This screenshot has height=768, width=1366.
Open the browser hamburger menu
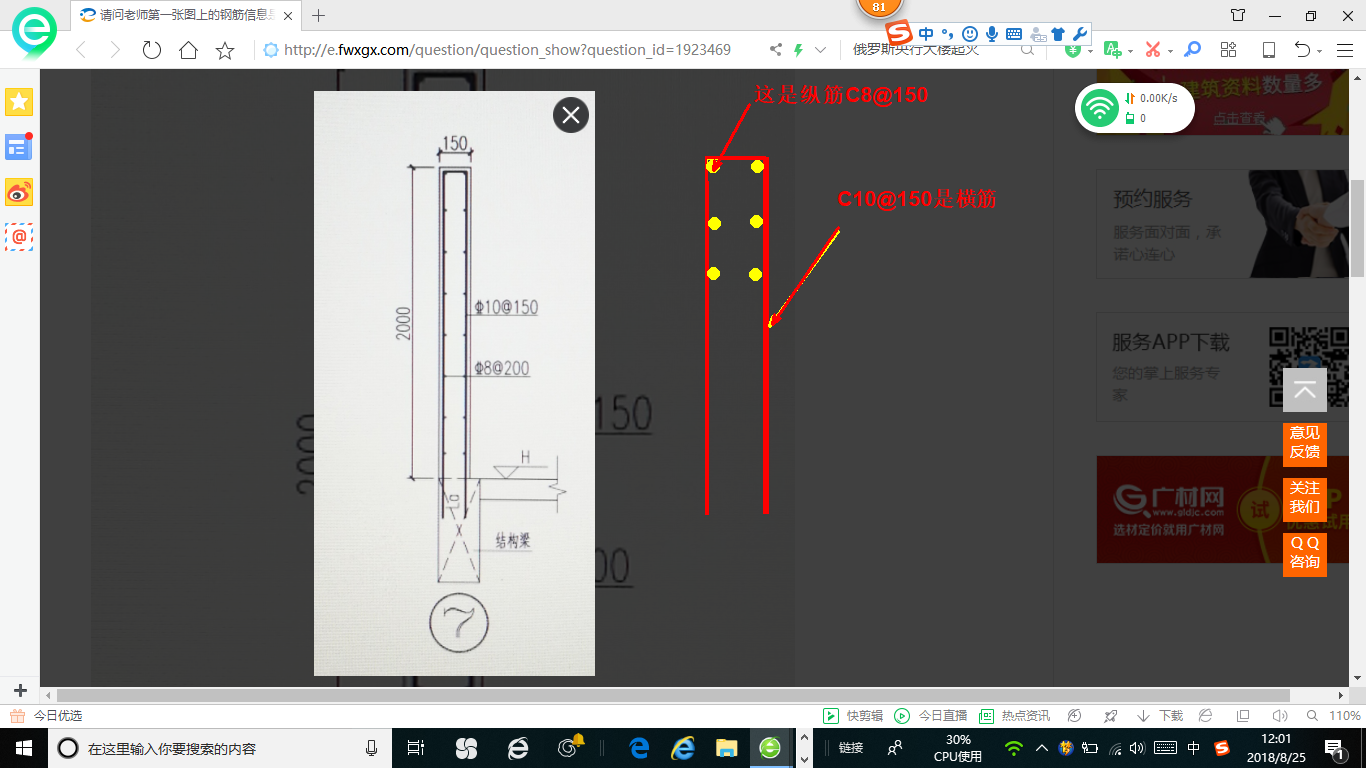click(1343, 50)
